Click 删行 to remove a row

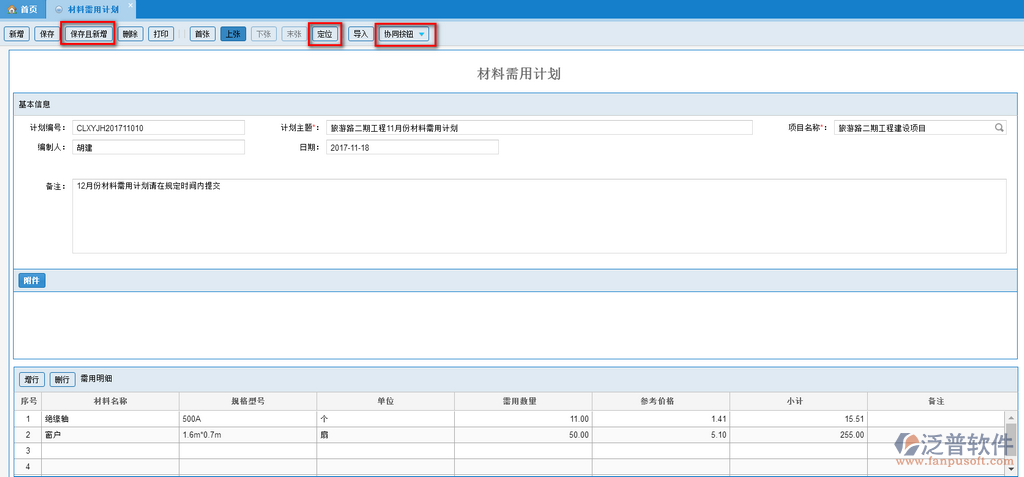coord(62,380)
